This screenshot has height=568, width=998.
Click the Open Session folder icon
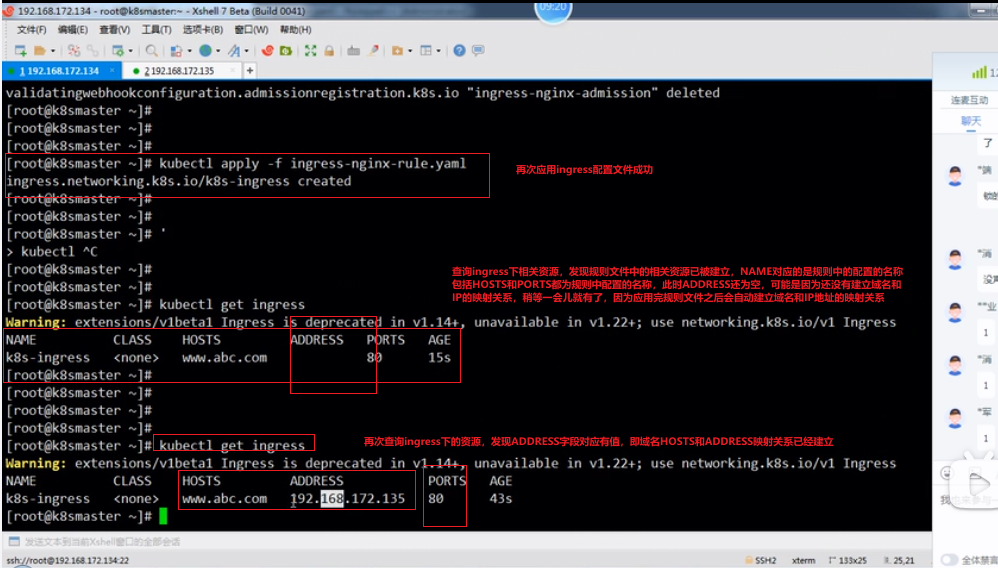point(39,50)
